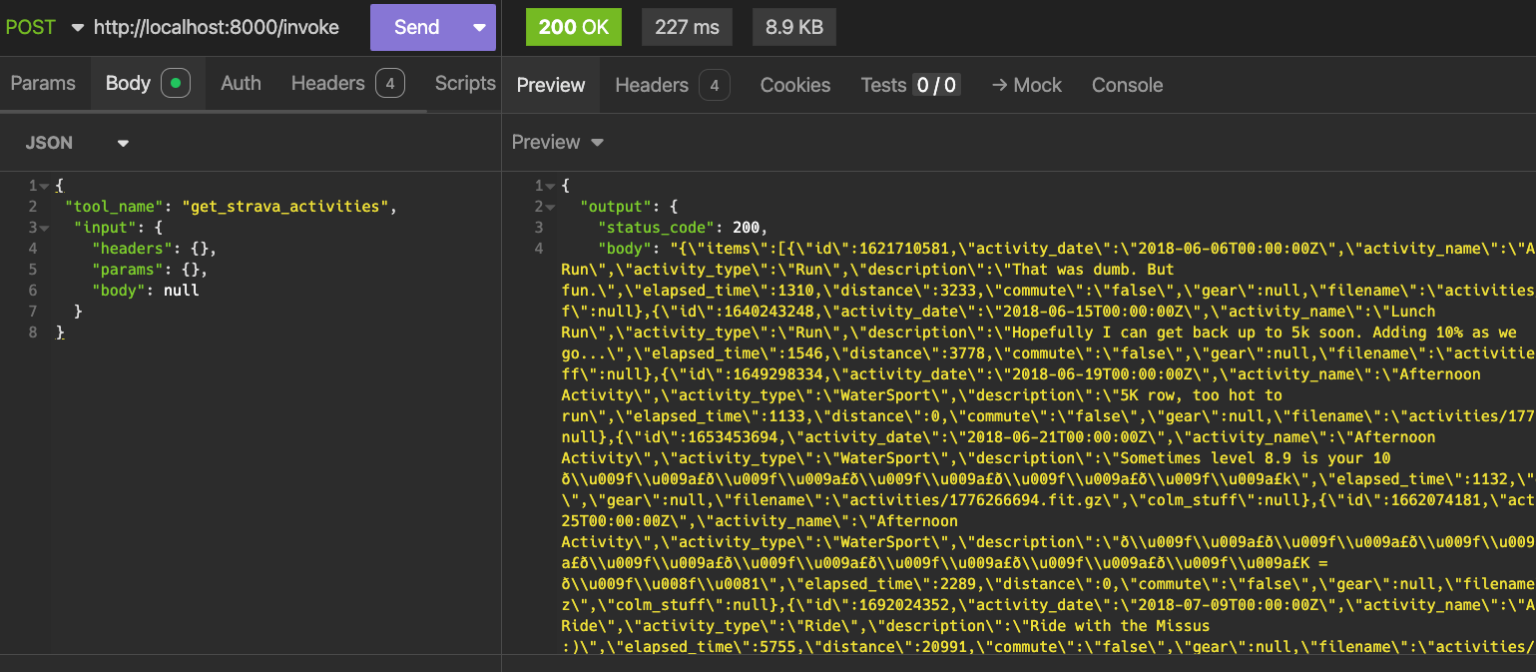View response Headers tab

650,85
